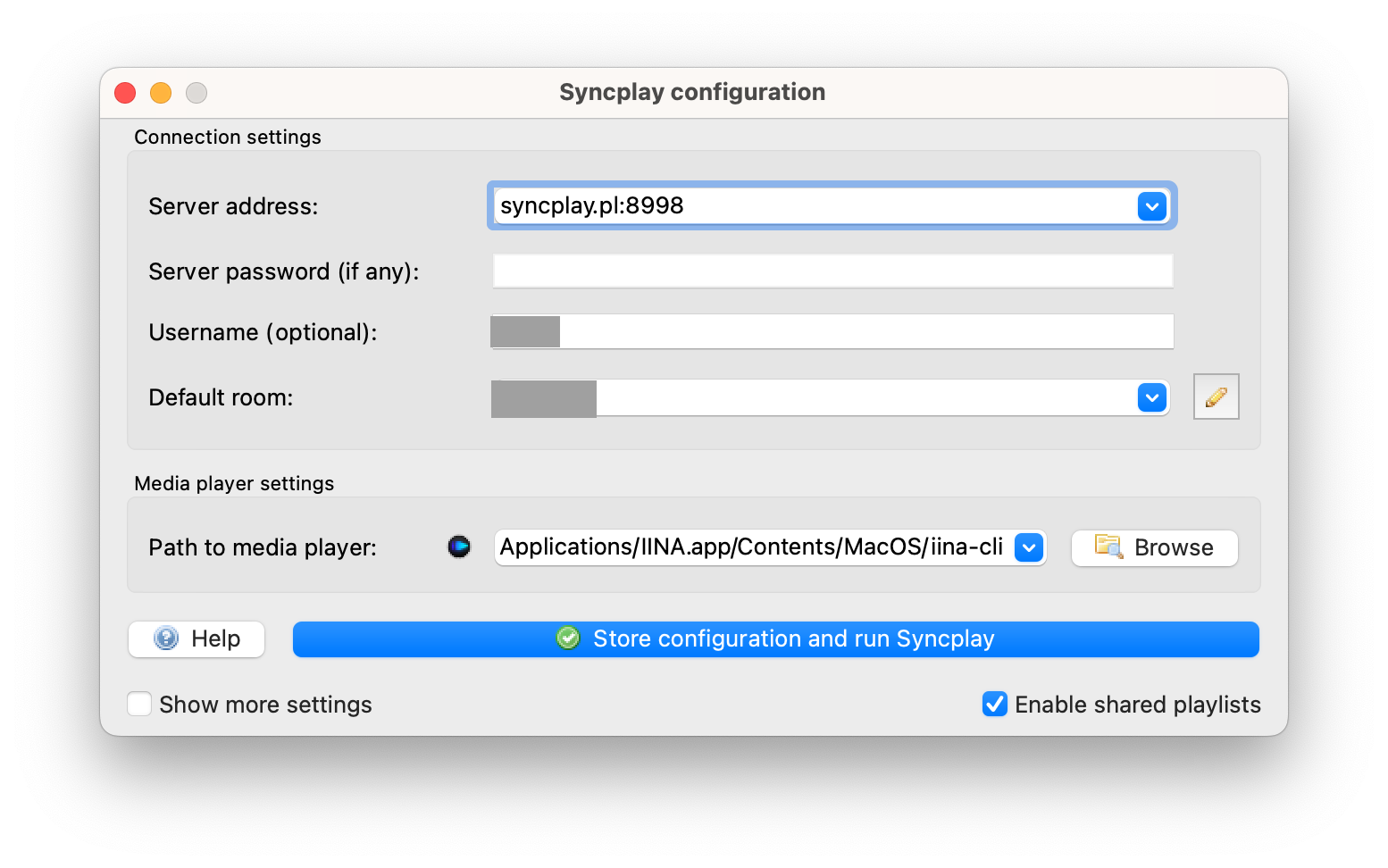
Task: Click the Syncplay configuration title bar
Action: [692, 93]
